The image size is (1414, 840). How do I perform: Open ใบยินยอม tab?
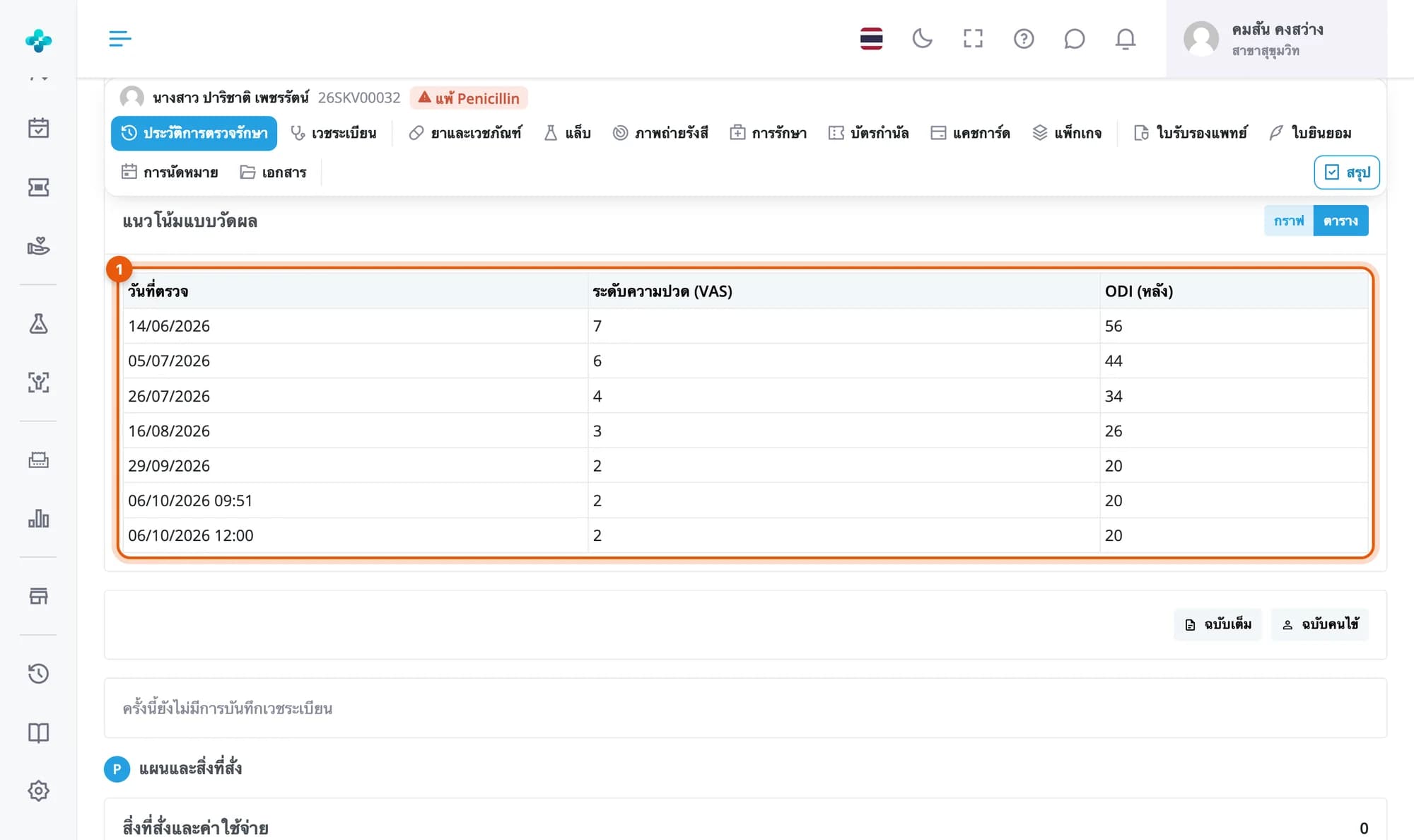1310,133
